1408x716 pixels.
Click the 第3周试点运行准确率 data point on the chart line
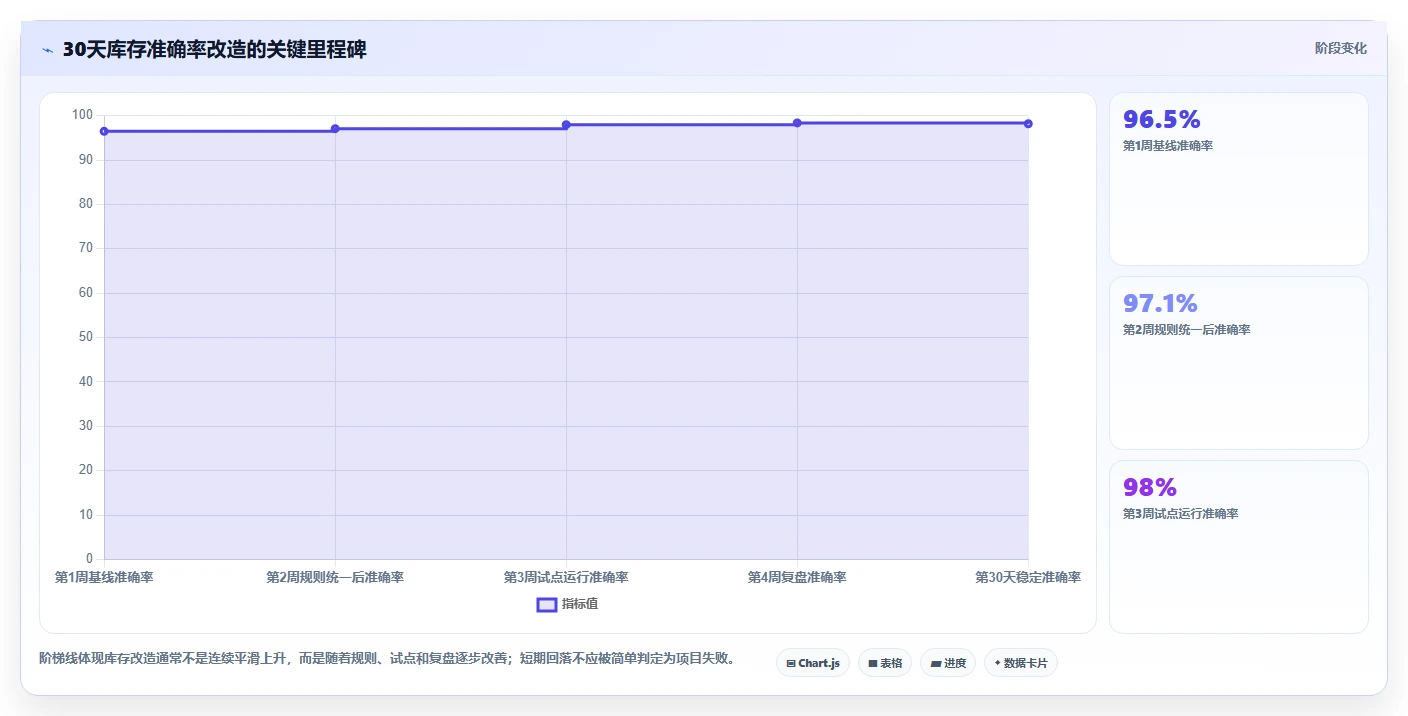pyautogui.click(x=566, y=124)
